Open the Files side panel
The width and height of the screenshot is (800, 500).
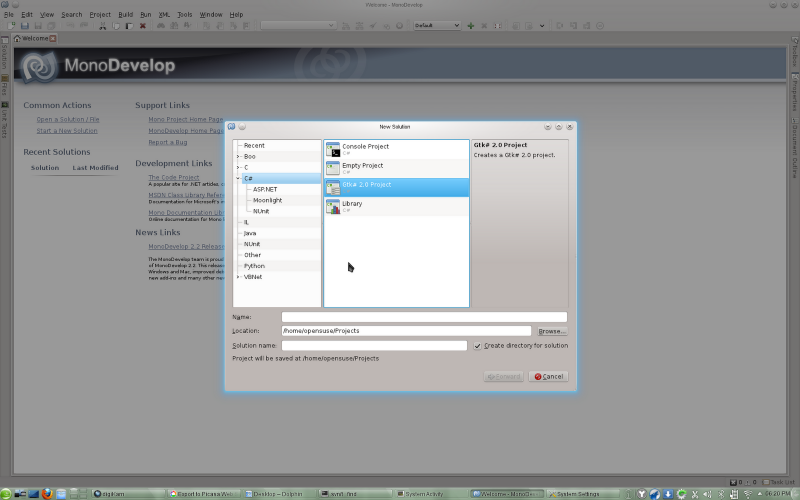pos(4,85)
